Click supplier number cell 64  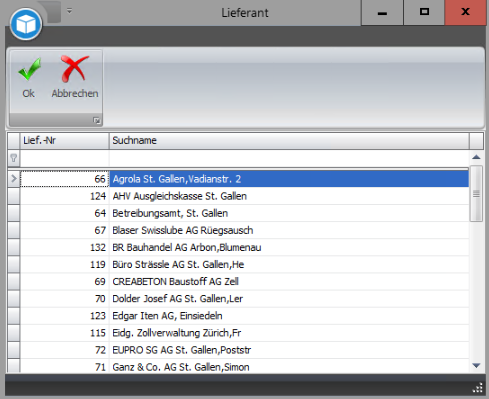click(x=64, y=213)
